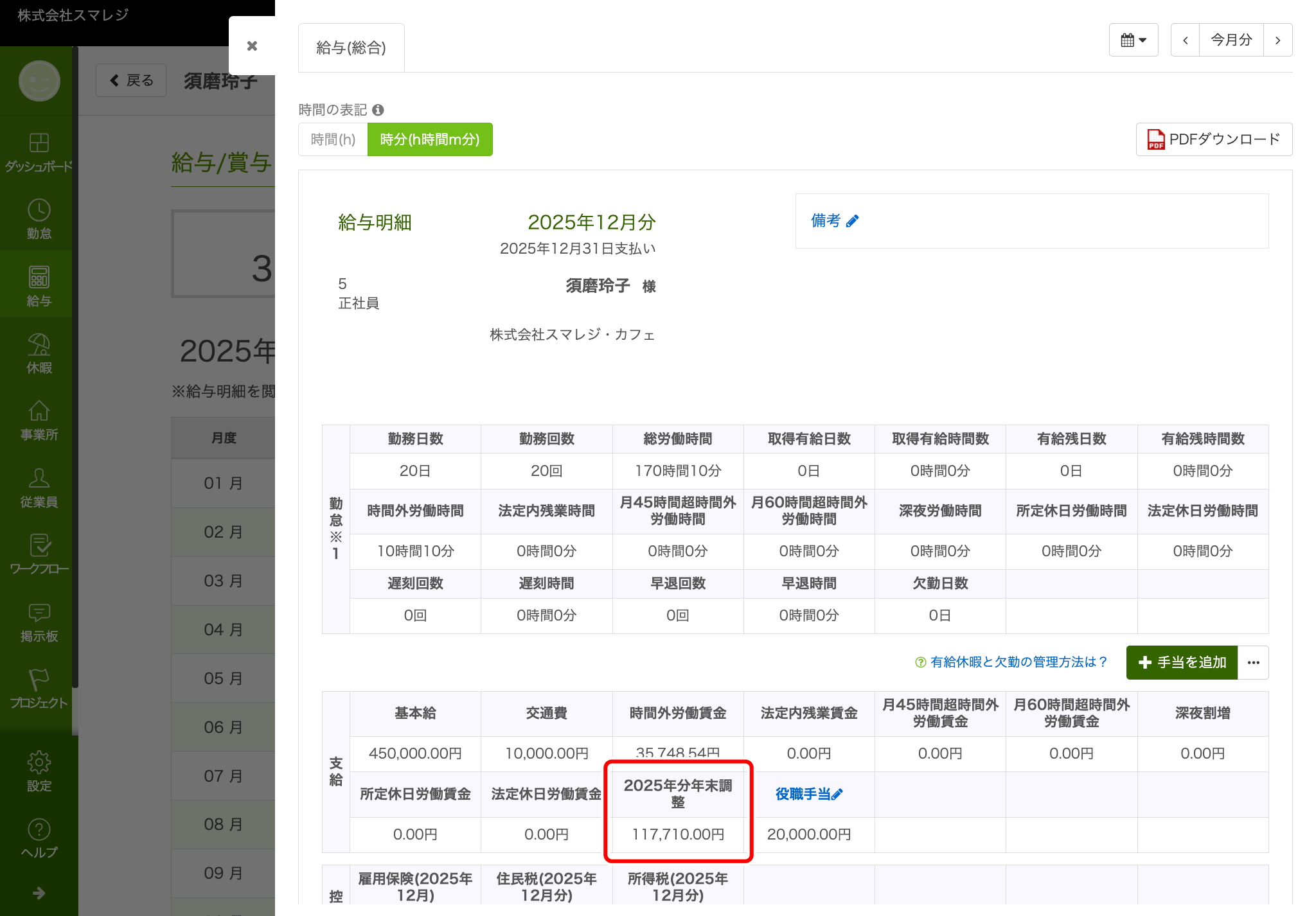Switch time notation to 時間(h)

point(333,139)
